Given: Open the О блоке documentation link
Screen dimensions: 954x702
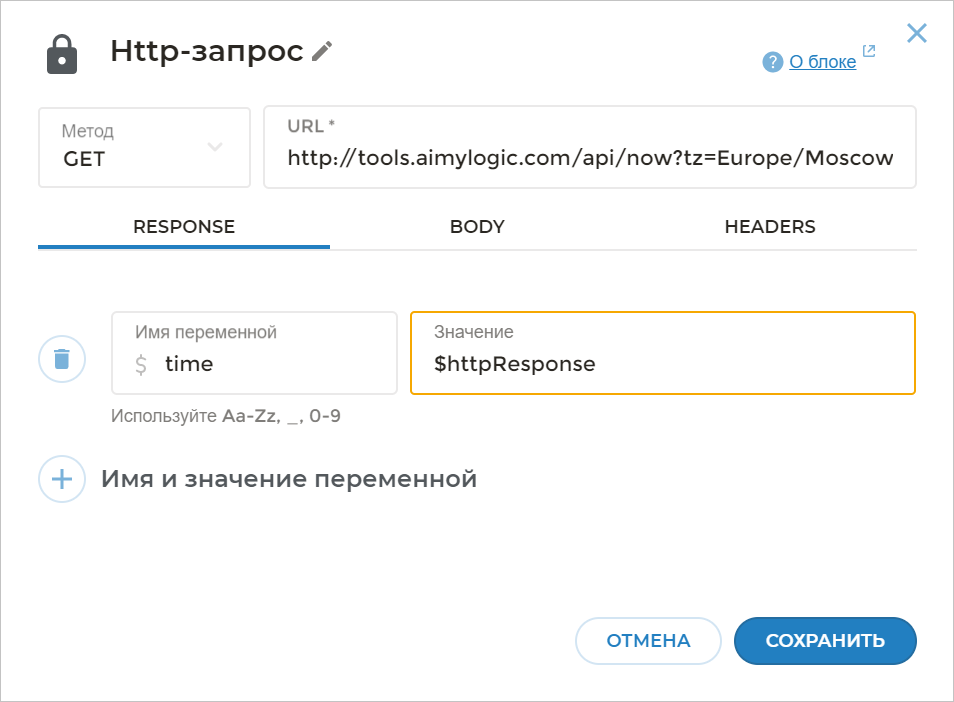Looking at the screenshot, I should (x=822, y=61).
